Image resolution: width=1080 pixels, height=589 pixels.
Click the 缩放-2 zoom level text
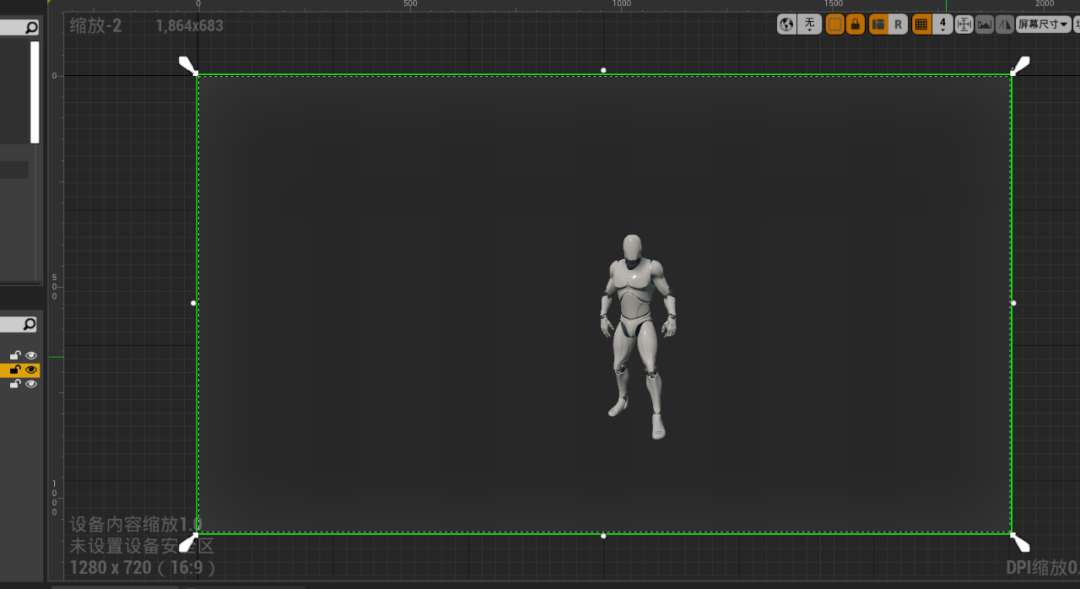96,26
